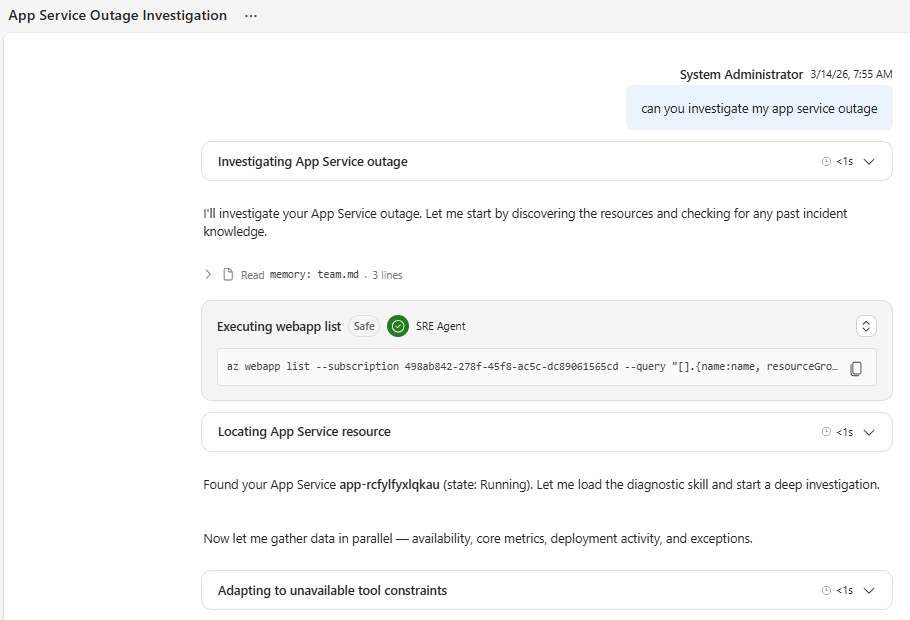Click the System Administrator name
Screen dimensions: 910x620
pyautogui.click(x=740, y=74)
